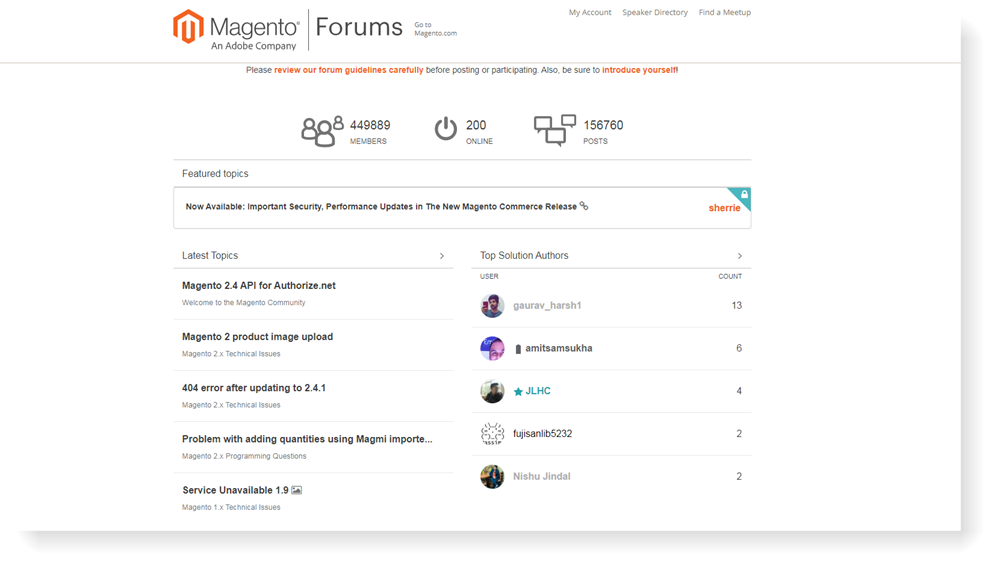Click the USER column header
This screenshot has width=1000, height=570.
click(x=489, y=277)
